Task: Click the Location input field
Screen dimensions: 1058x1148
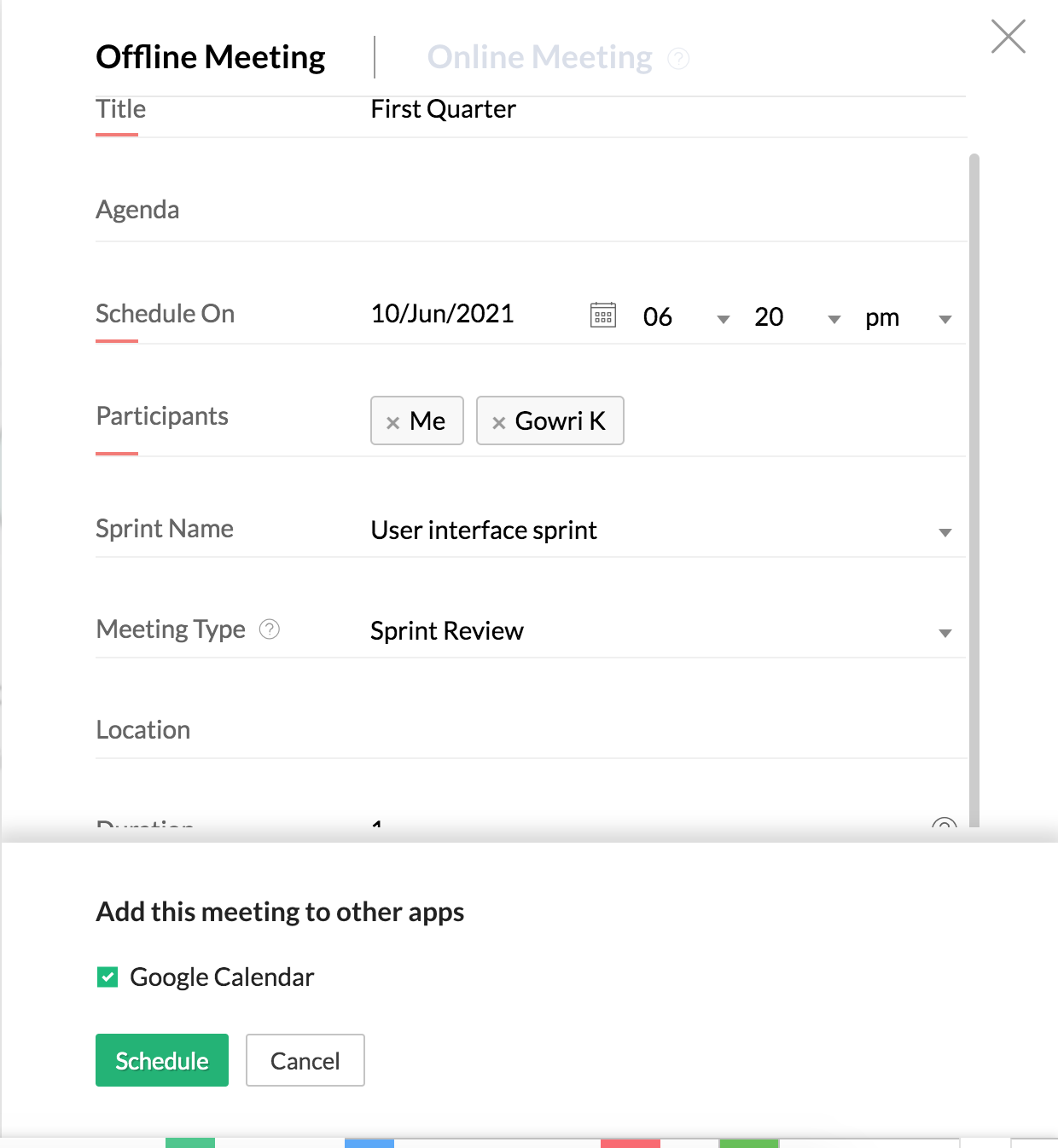Action: coord(666,730)
